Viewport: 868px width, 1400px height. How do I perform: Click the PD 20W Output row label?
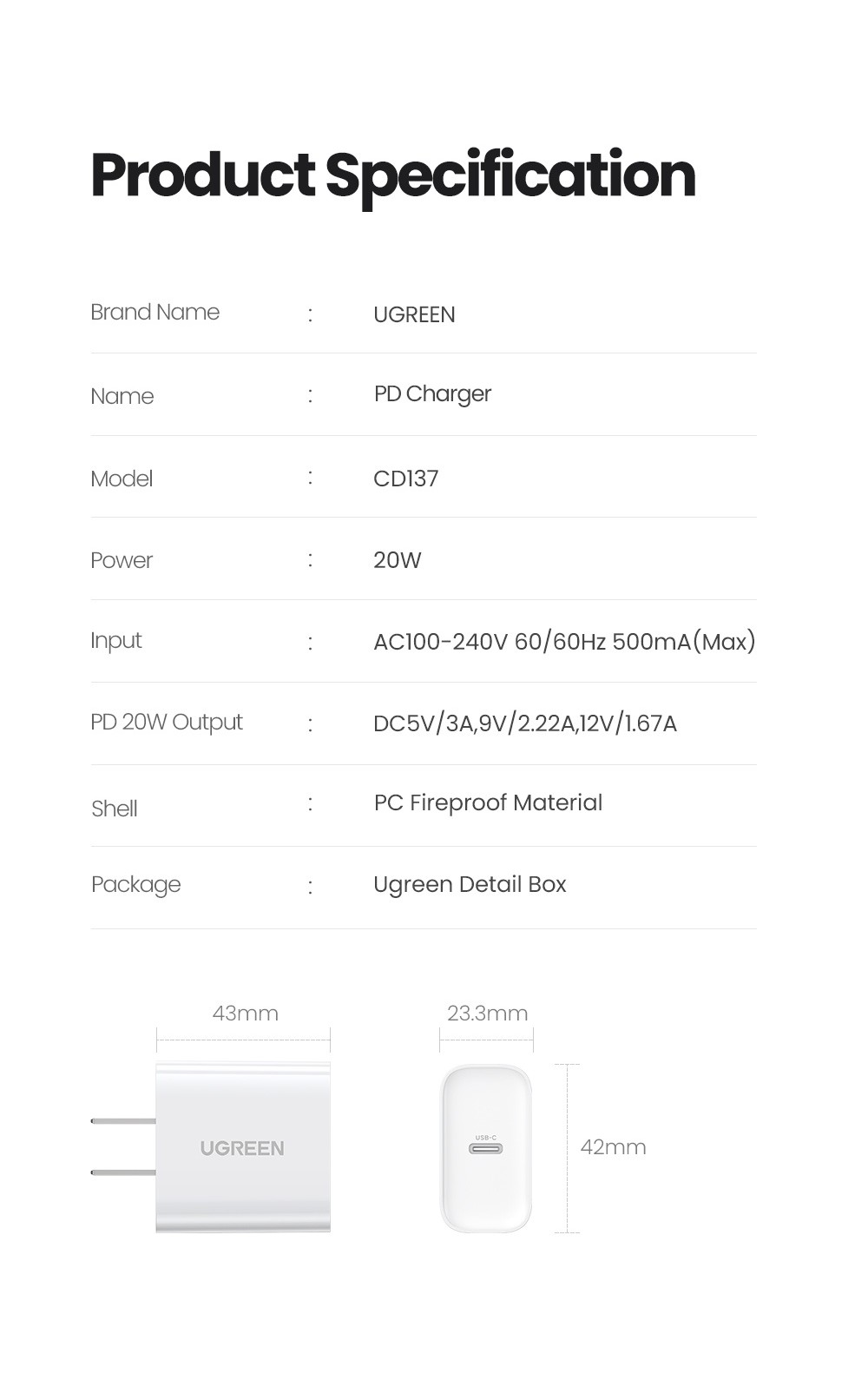pos(167,723)
